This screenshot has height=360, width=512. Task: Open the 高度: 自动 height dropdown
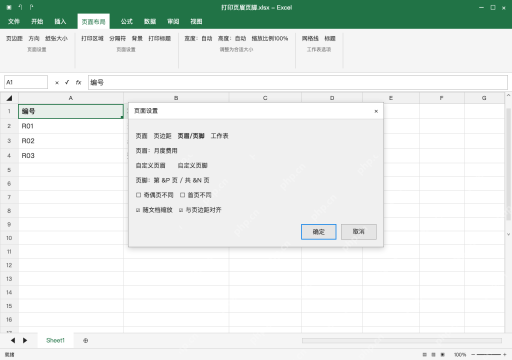point(232,39)
